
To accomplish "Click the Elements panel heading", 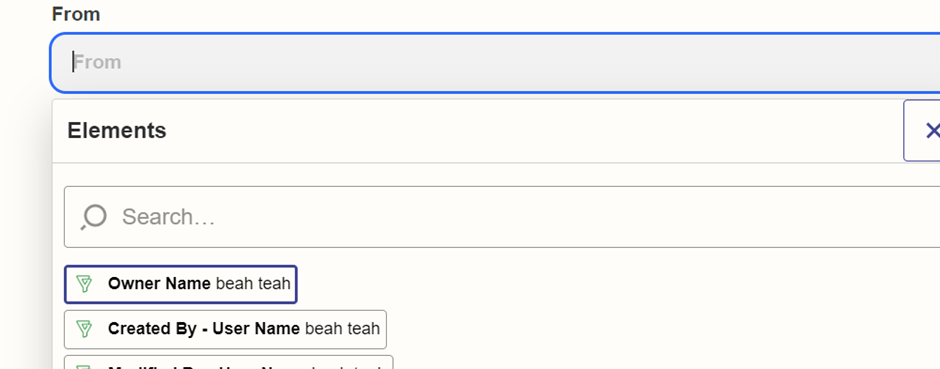I will click(x=117, y=131).
